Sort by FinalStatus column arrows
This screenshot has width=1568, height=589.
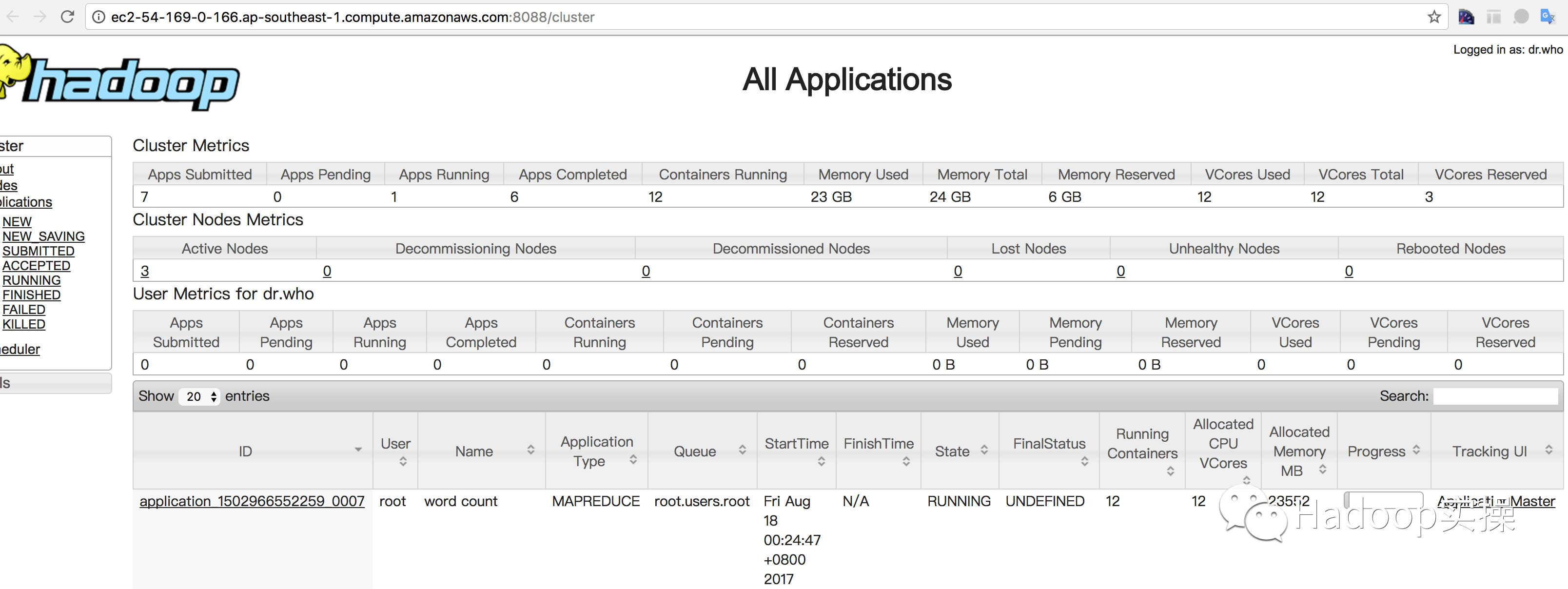tap(1085, 462)
